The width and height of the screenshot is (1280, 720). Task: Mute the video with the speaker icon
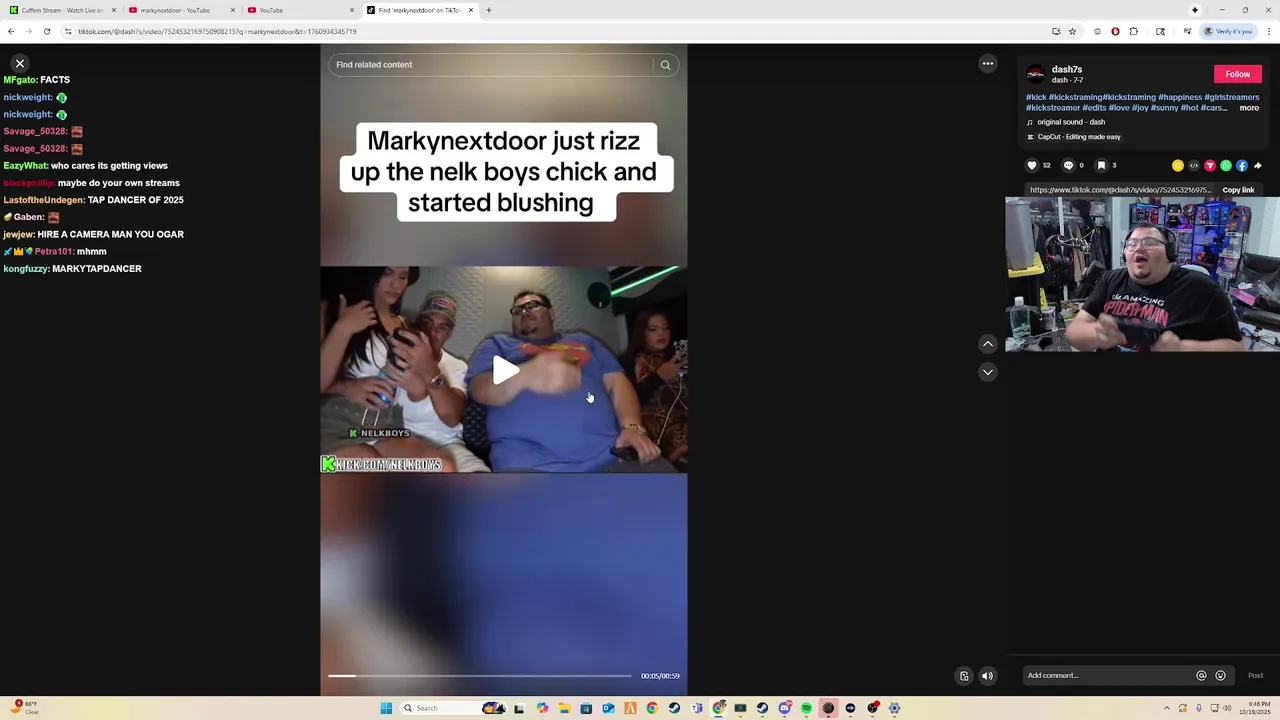click(x=987, y=676)
